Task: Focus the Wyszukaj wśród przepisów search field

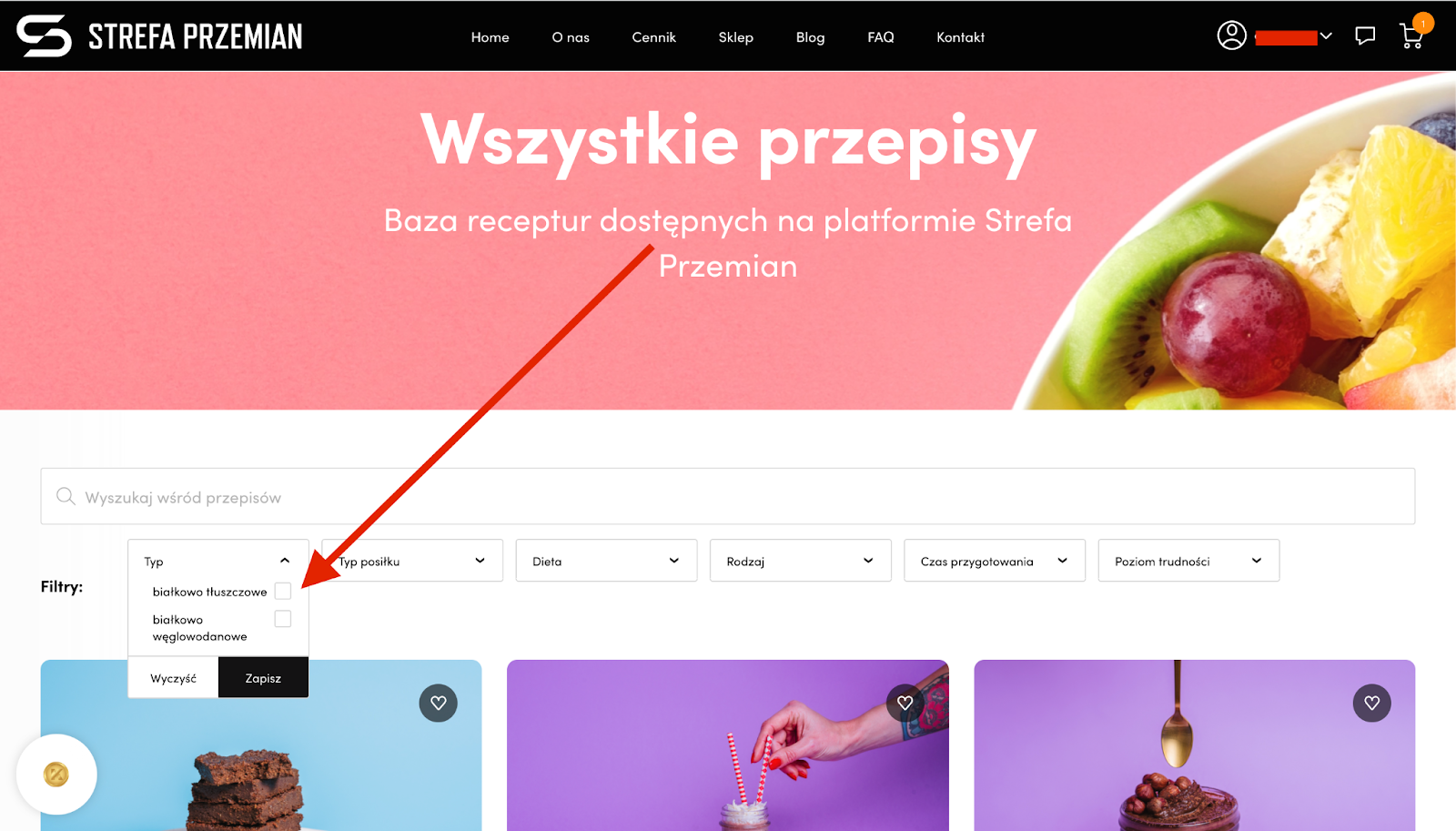Action: 728,496
